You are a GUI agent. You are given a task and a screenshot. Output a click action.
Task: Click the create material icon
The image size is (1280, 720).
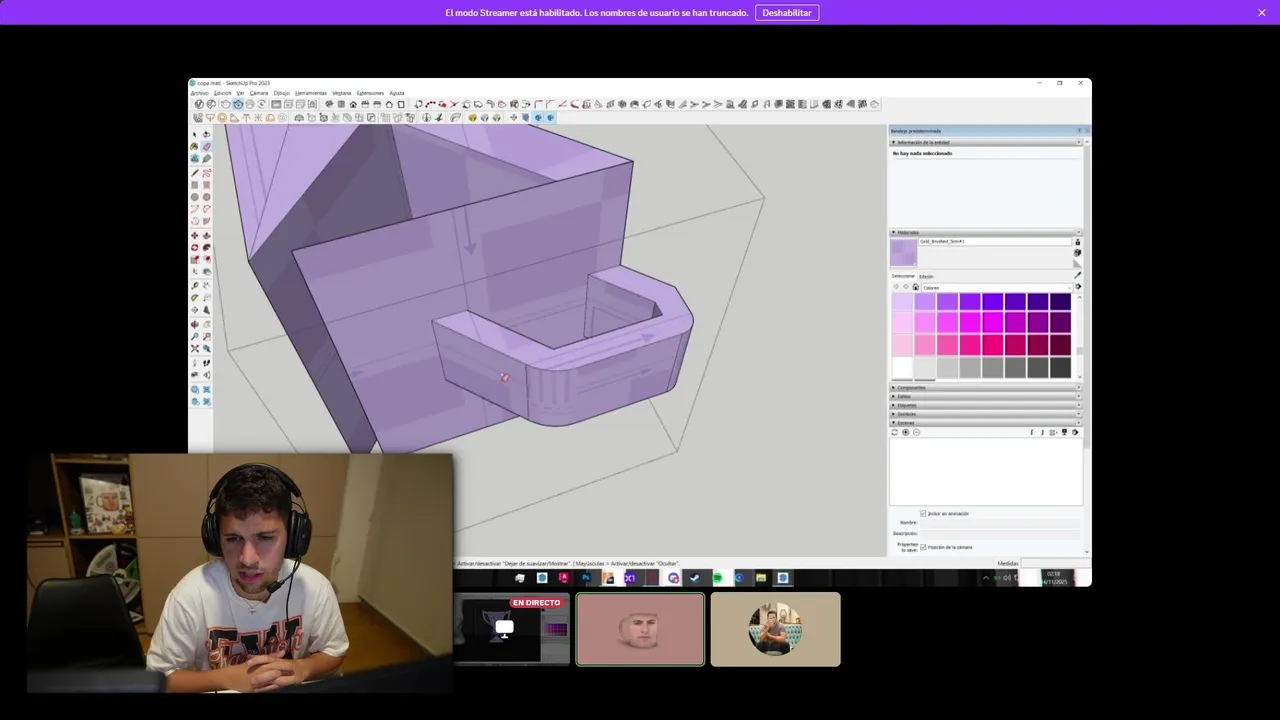tap(1077, 253)
